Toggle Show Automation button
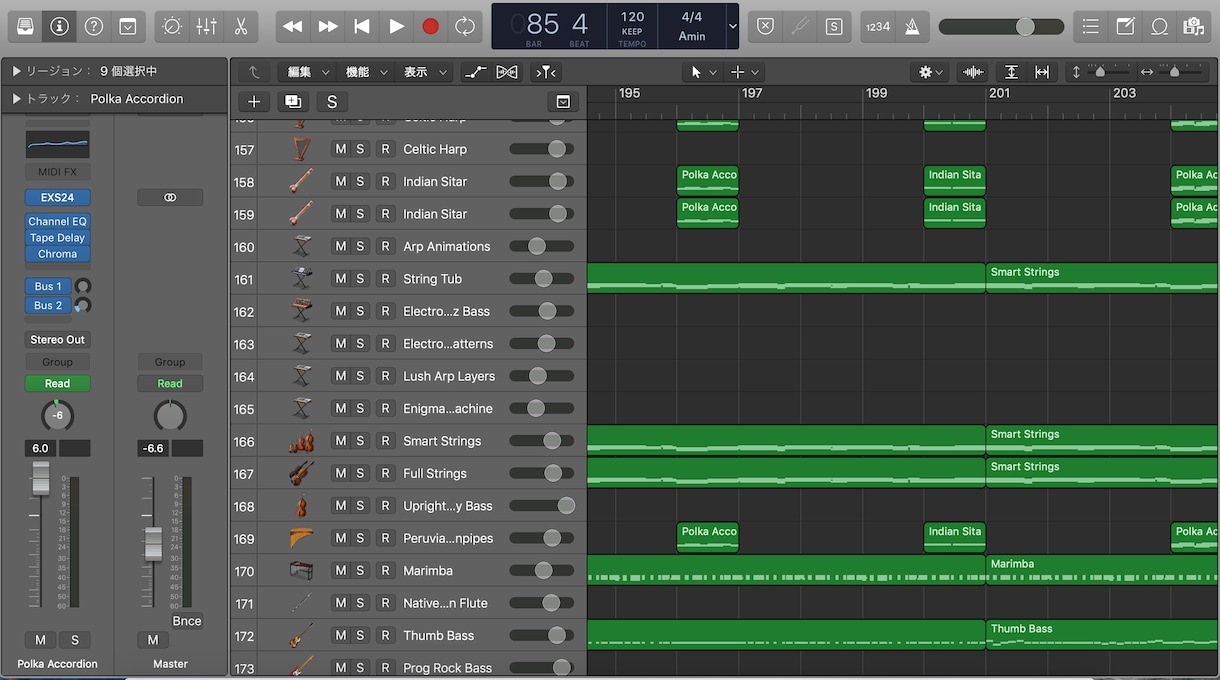Image resolution: width=1220 pixels, height=680 pixels. pos(477,72)
